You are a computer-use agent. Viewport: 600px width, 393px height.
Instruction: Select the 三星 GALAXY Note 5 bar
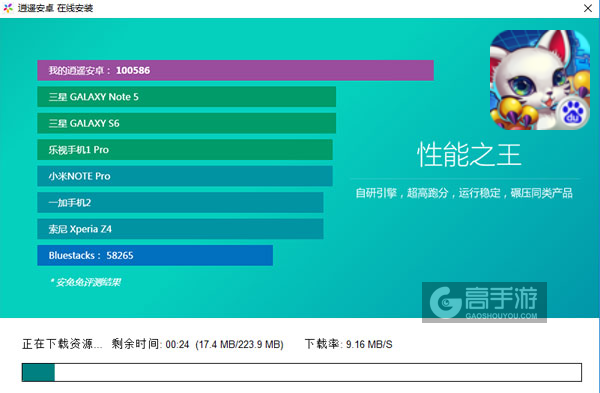pyautogui.click(x=186, y=97)
